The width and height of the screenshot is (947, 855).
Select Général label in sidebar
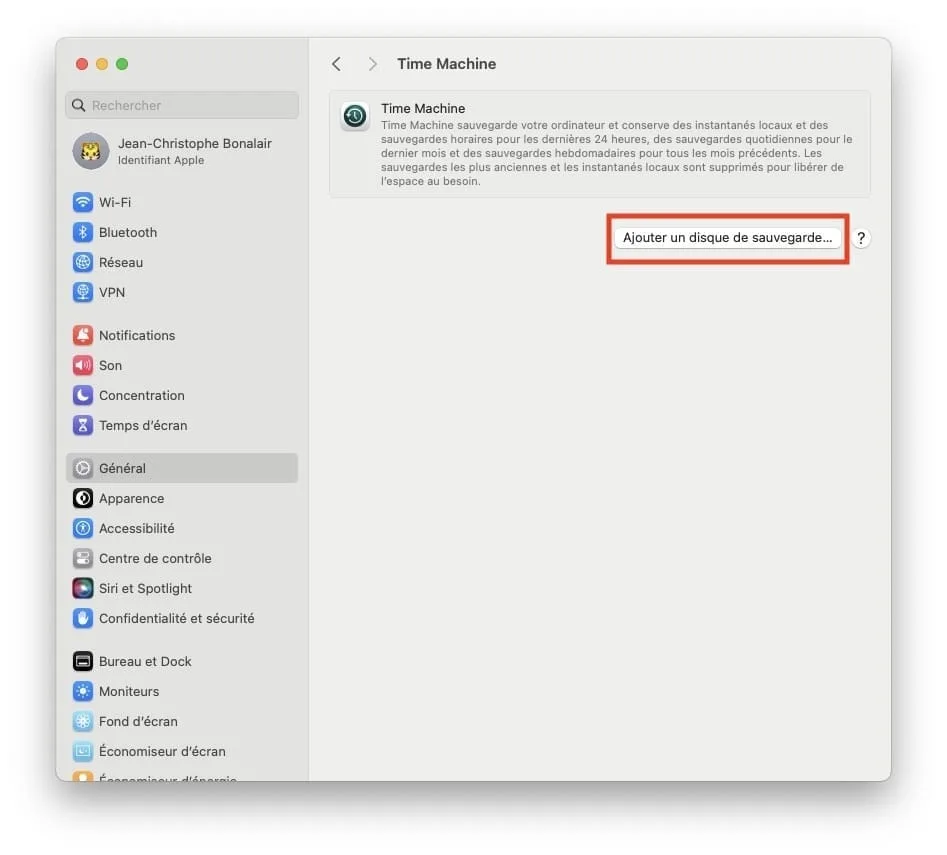pyautogui.click(x=122, y=468)
